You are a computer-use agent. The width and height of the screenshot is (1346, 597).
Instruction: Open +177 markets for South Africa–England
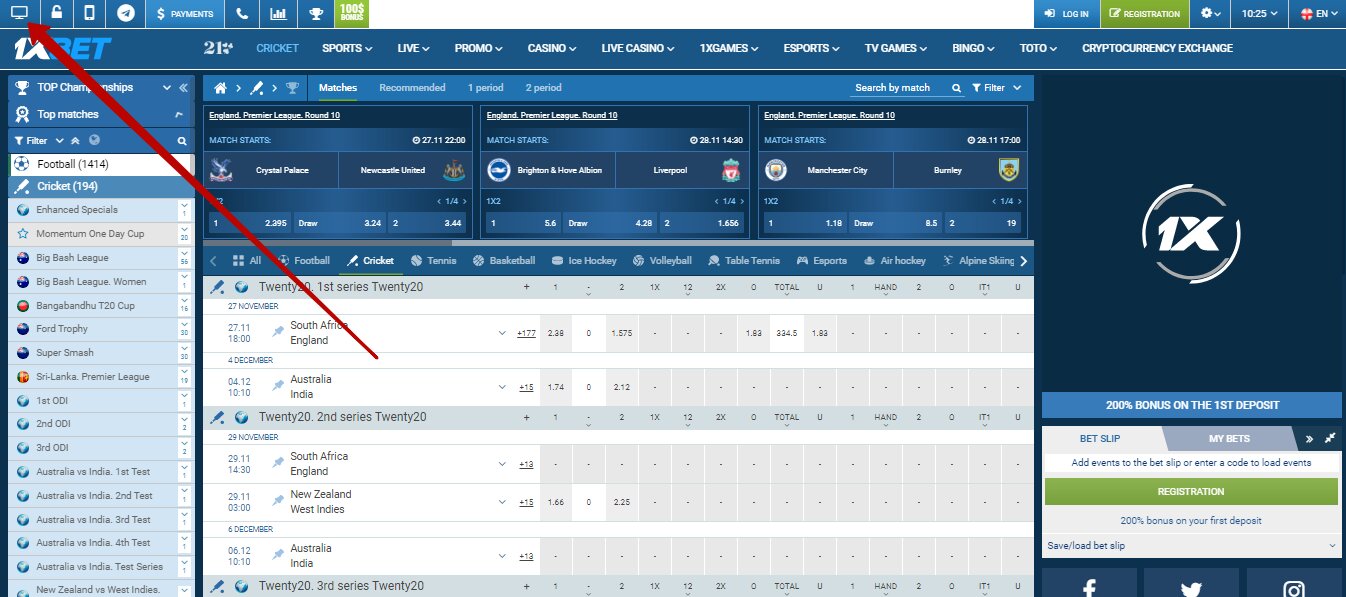526,333
